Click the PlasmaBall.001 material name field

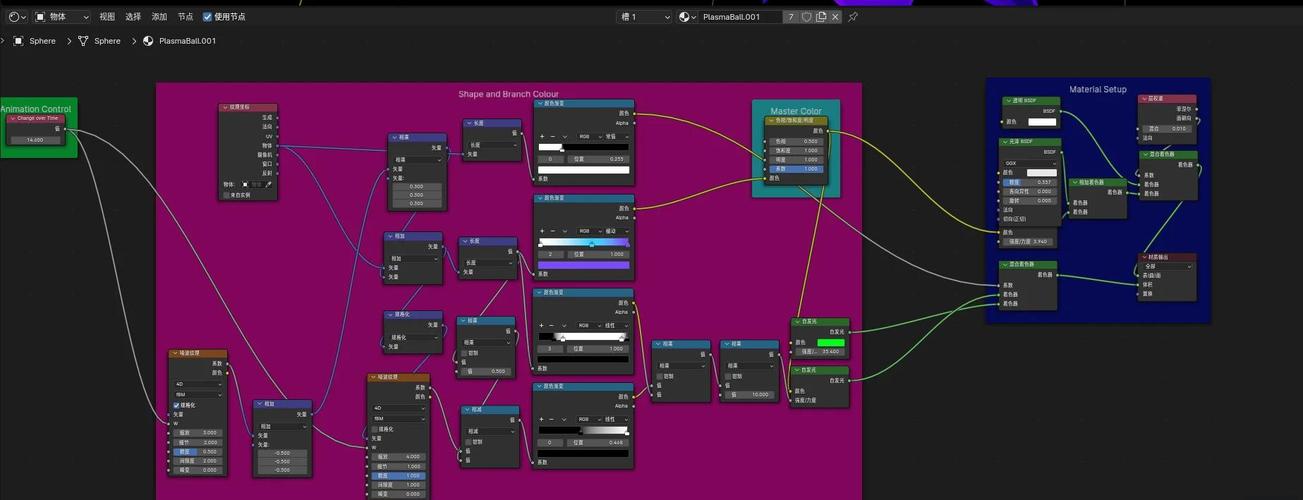(739, 17)
